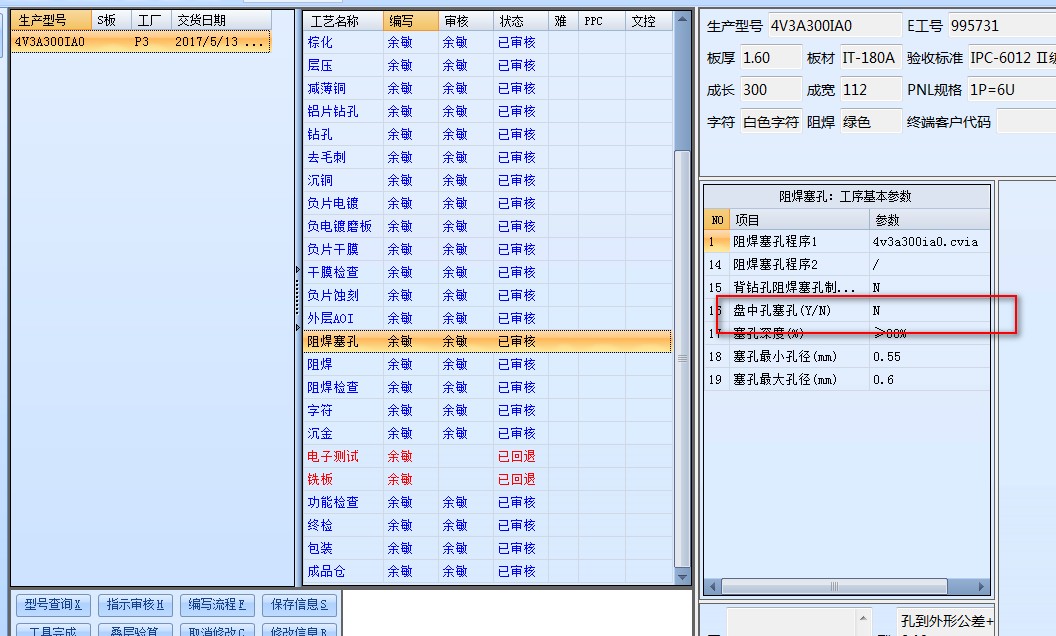Click the 编写 column header
Viewport: 1056px width, 636px height.
coord(410,22)
